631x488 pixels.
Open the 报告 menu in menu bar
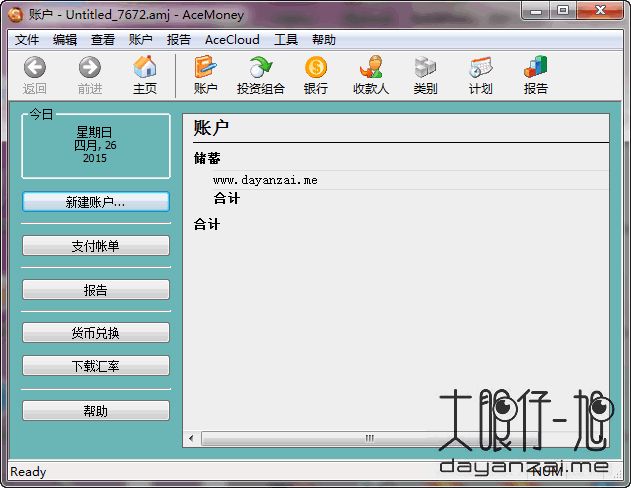179,40
